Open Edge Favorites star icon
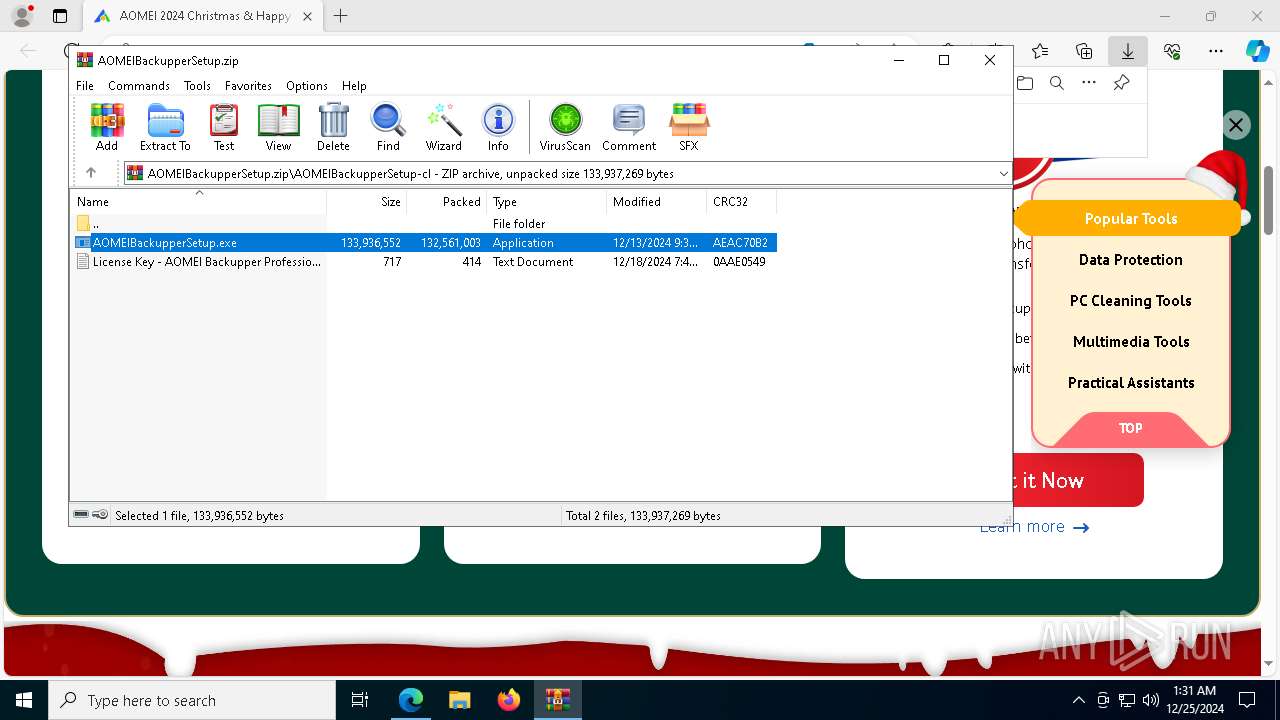The height and width of the screenshot is (720, 1280). click(1040, 51)
